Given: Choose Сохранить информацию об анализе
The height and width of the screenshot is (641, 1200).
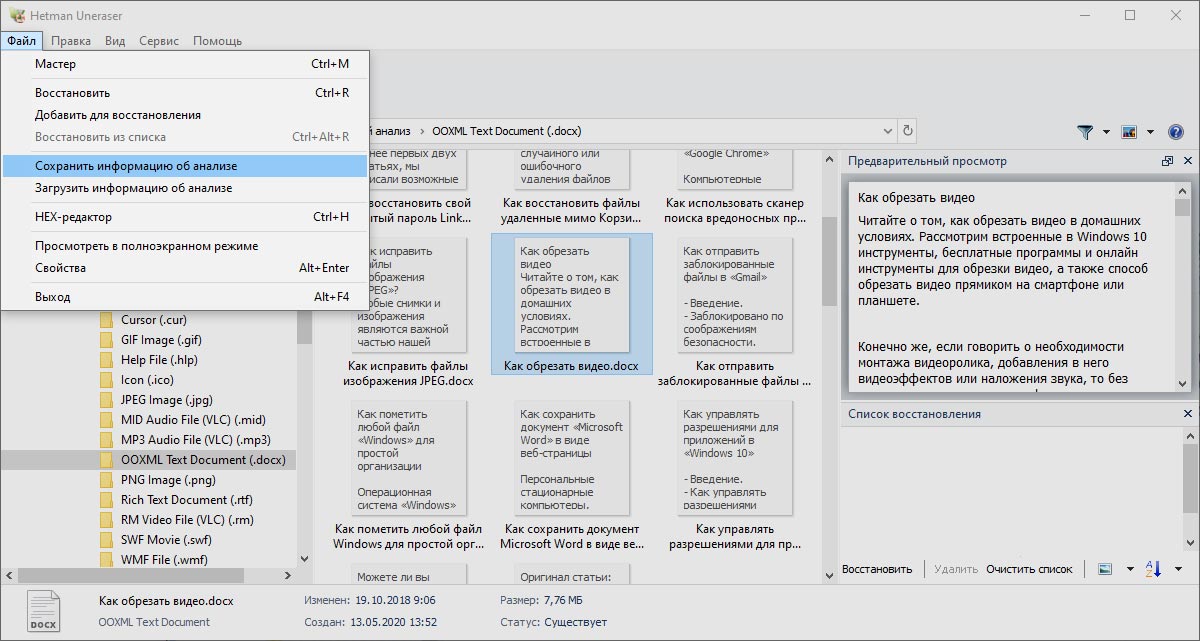Looking at the screenshot, I should pos(185,166).
